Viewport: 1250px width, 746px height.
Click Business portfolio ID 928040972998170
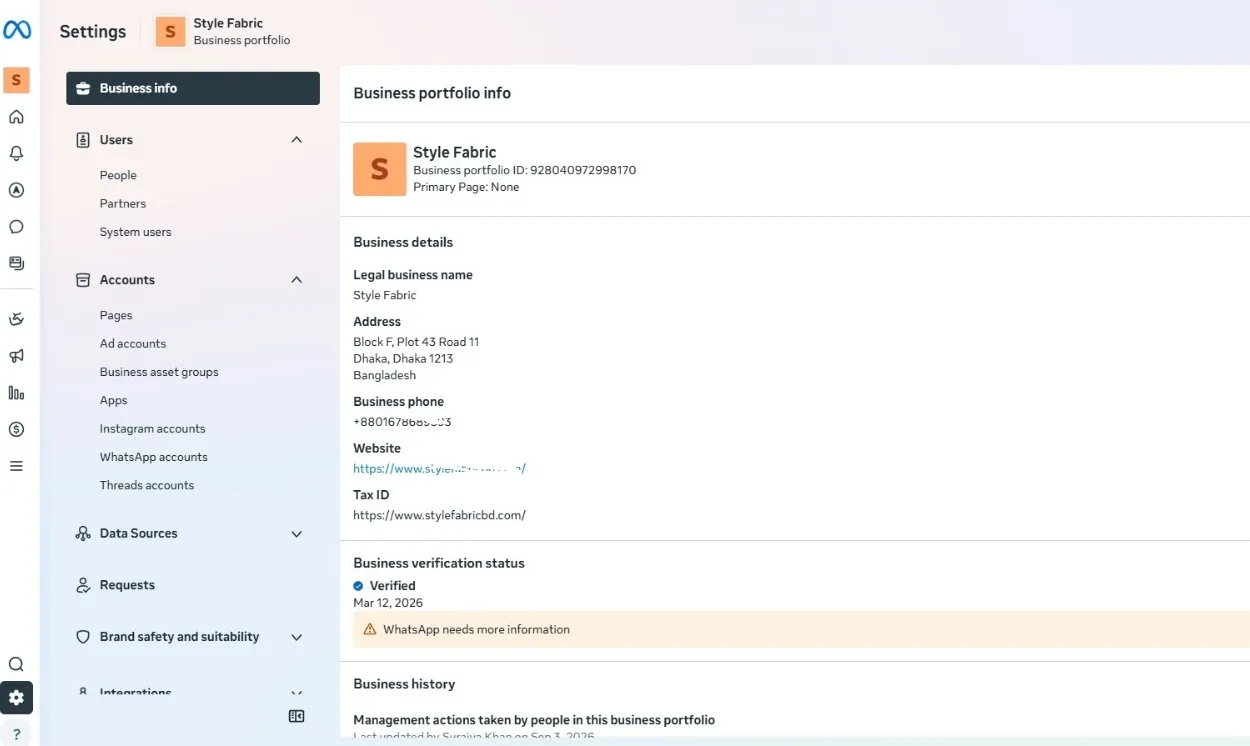point(525,170)
